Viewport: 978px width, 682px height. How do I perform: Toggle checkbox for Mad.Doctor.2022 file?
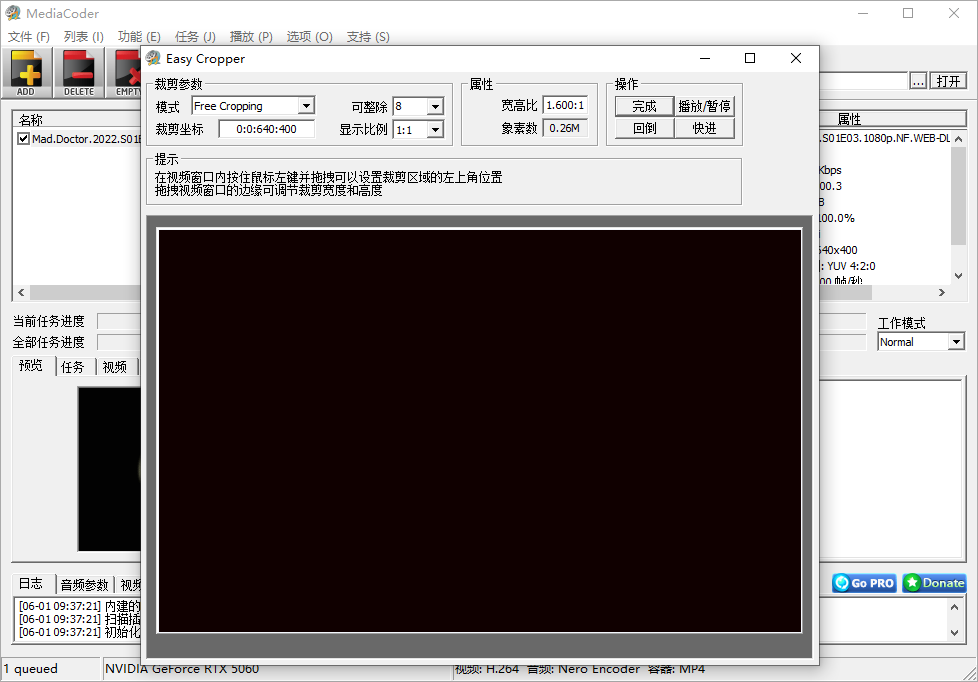click(x=23, y=139)
